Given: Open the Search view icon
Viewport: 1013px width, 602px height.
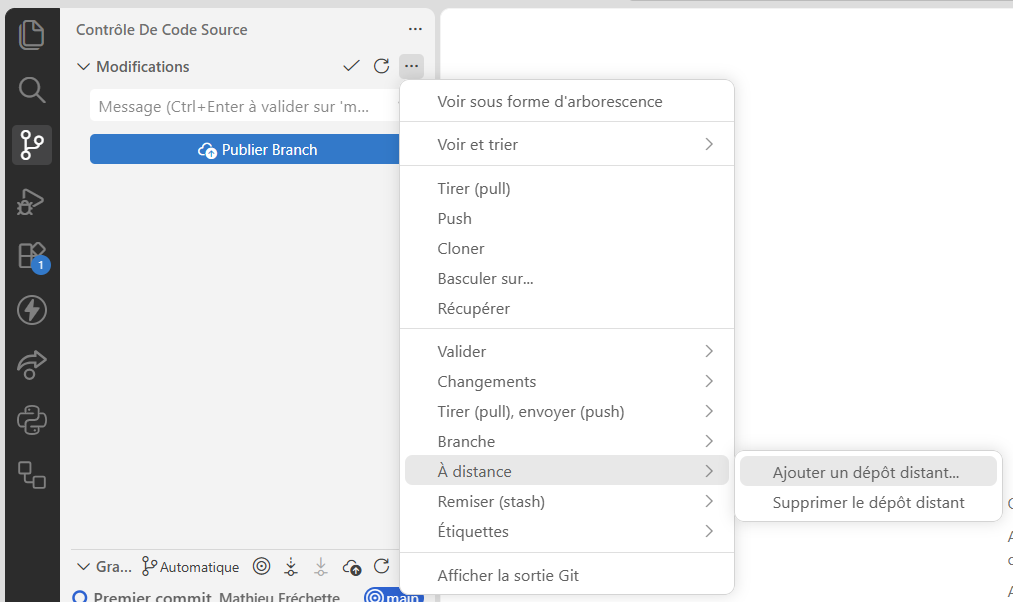Looking at the screenshot, I should [32, 90].
